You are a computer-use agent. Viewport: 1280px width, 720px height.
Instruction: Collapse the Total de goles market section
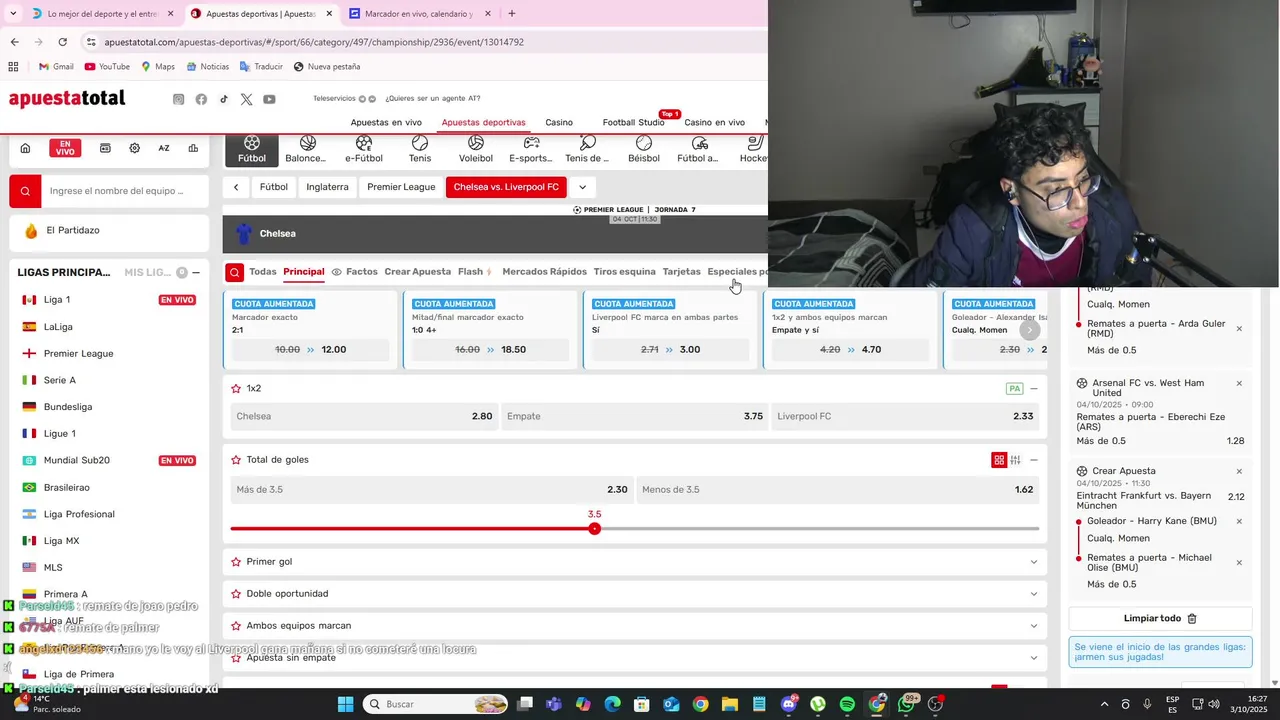(1034, 460)
